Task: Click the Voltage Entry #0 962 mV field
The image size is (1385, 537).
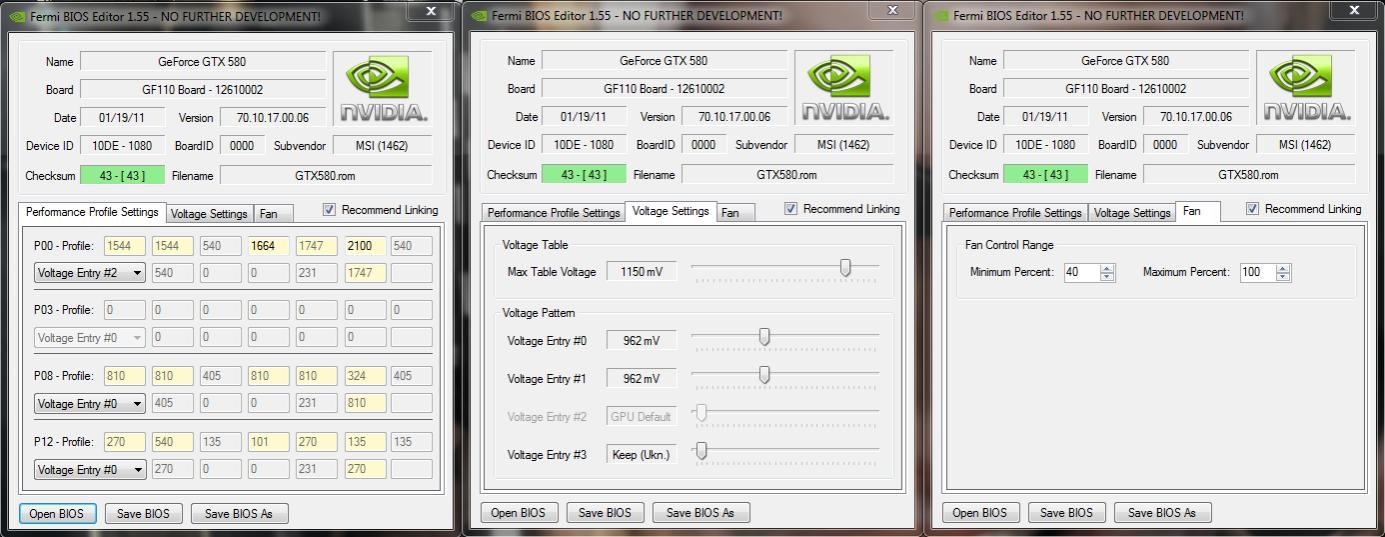Action: 640,341
